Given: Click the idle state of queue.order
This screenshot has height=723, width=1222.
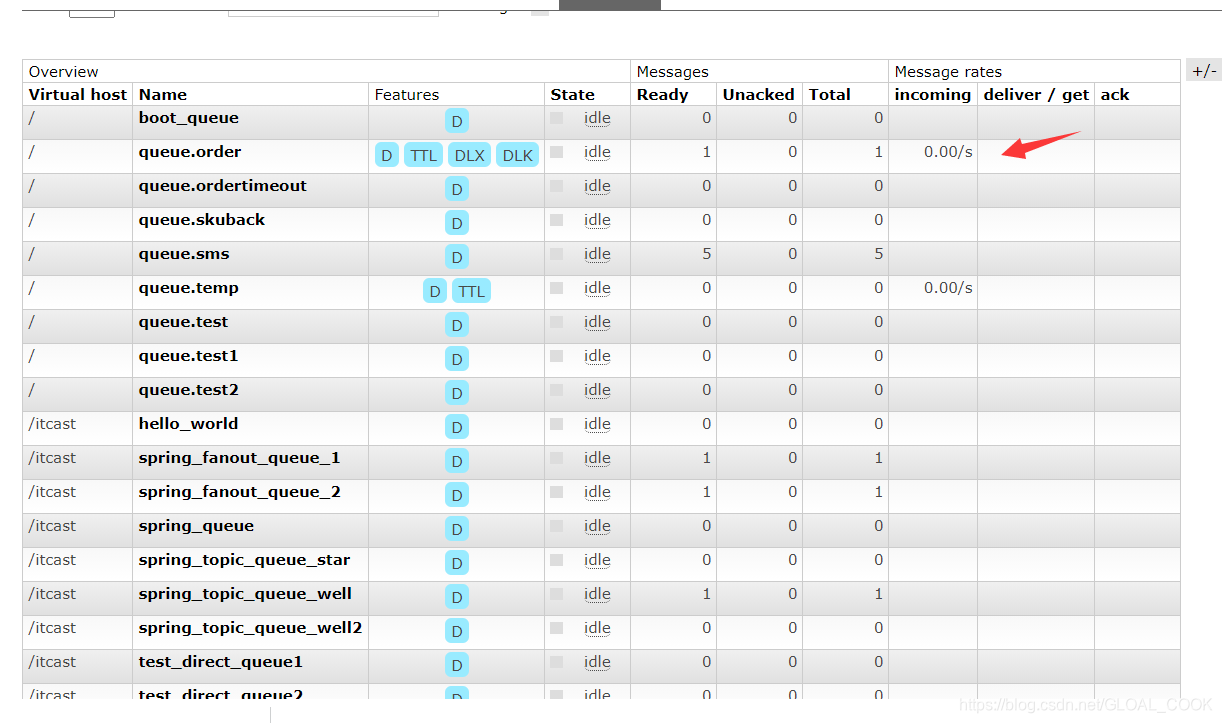Looking at the screenshot, I should click(x=597, y=152).
